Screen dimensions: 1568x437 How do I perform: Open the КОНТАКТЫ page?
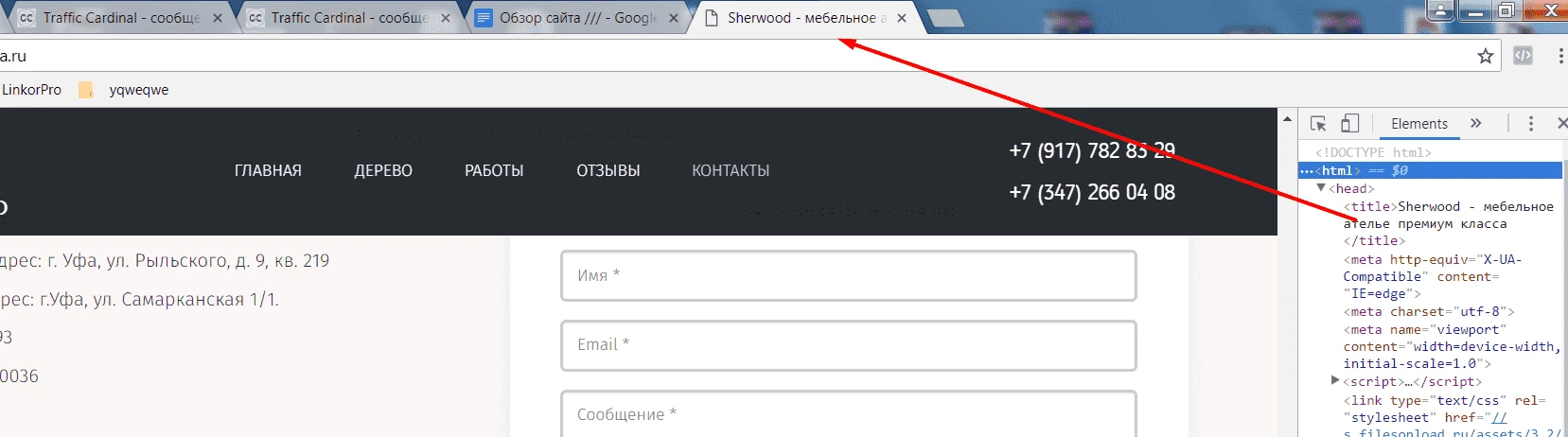point(731,170)
